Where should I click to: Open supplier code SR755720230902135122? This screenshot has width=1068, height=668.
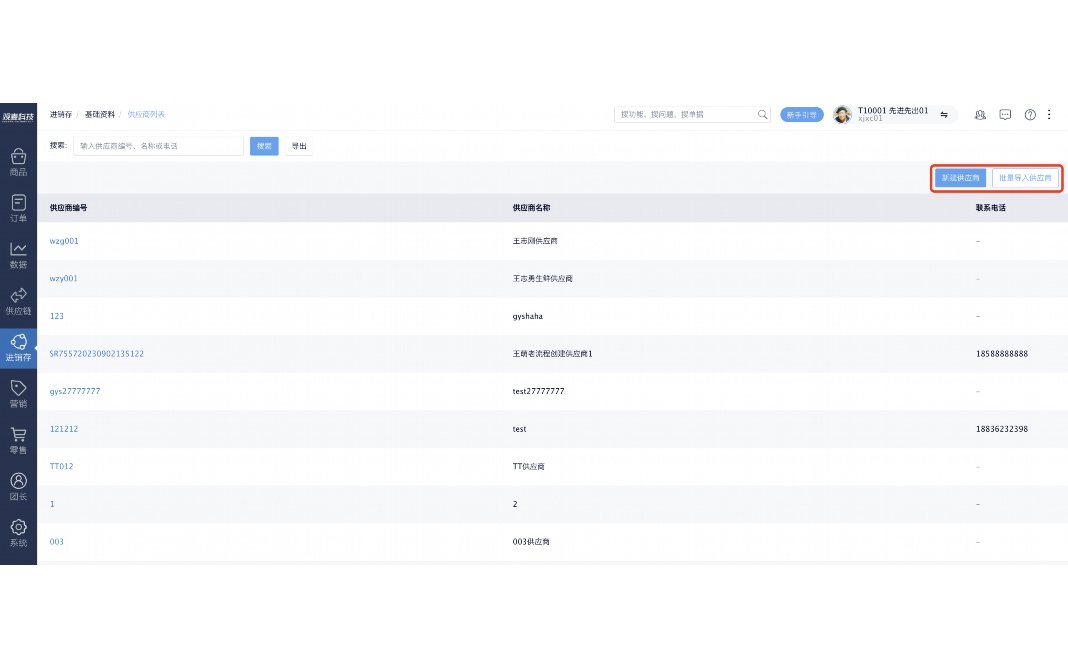click(x=97, y=353)
